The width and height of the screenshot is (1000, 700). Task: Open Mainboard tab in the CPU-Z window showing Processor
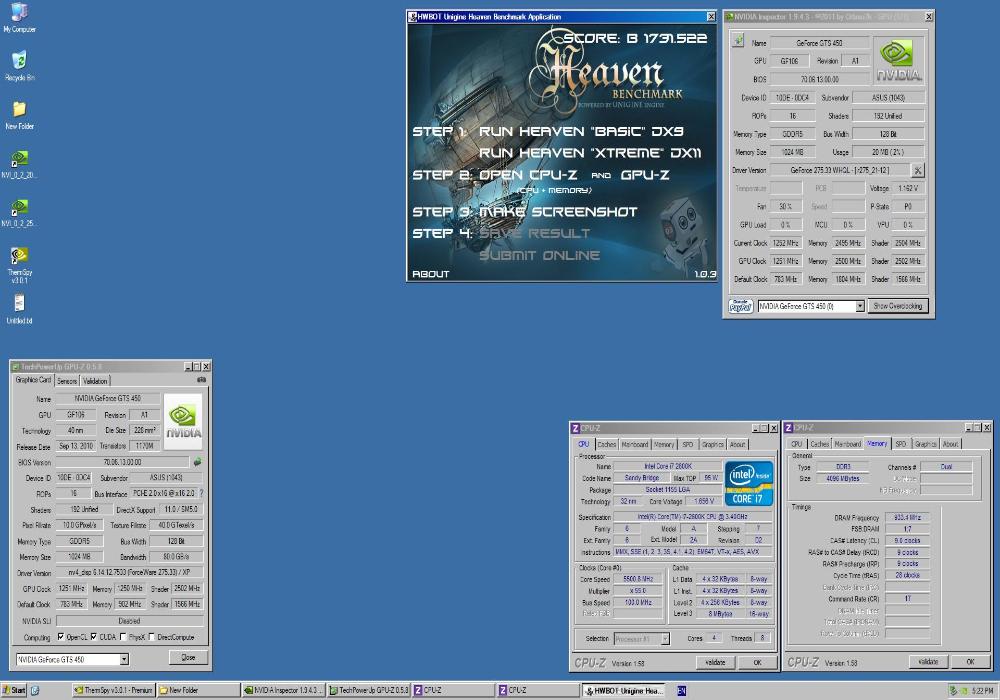635,444
